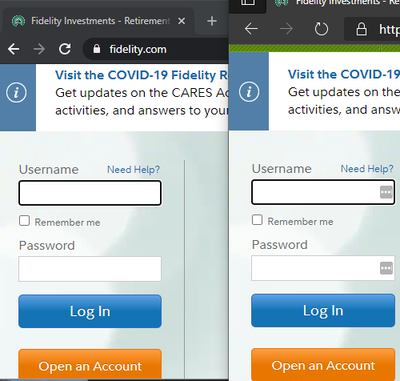Screen dimensions: 400x381
Task: Click the Log In button in left window
Action: point(90,311)
